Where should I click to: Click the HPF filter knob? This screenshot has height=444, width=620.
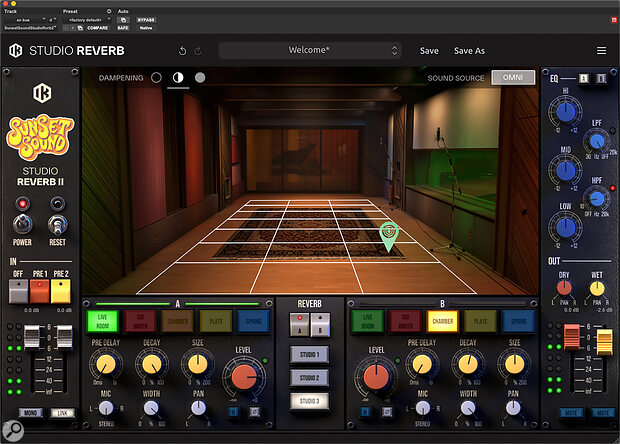click(597, 199)
